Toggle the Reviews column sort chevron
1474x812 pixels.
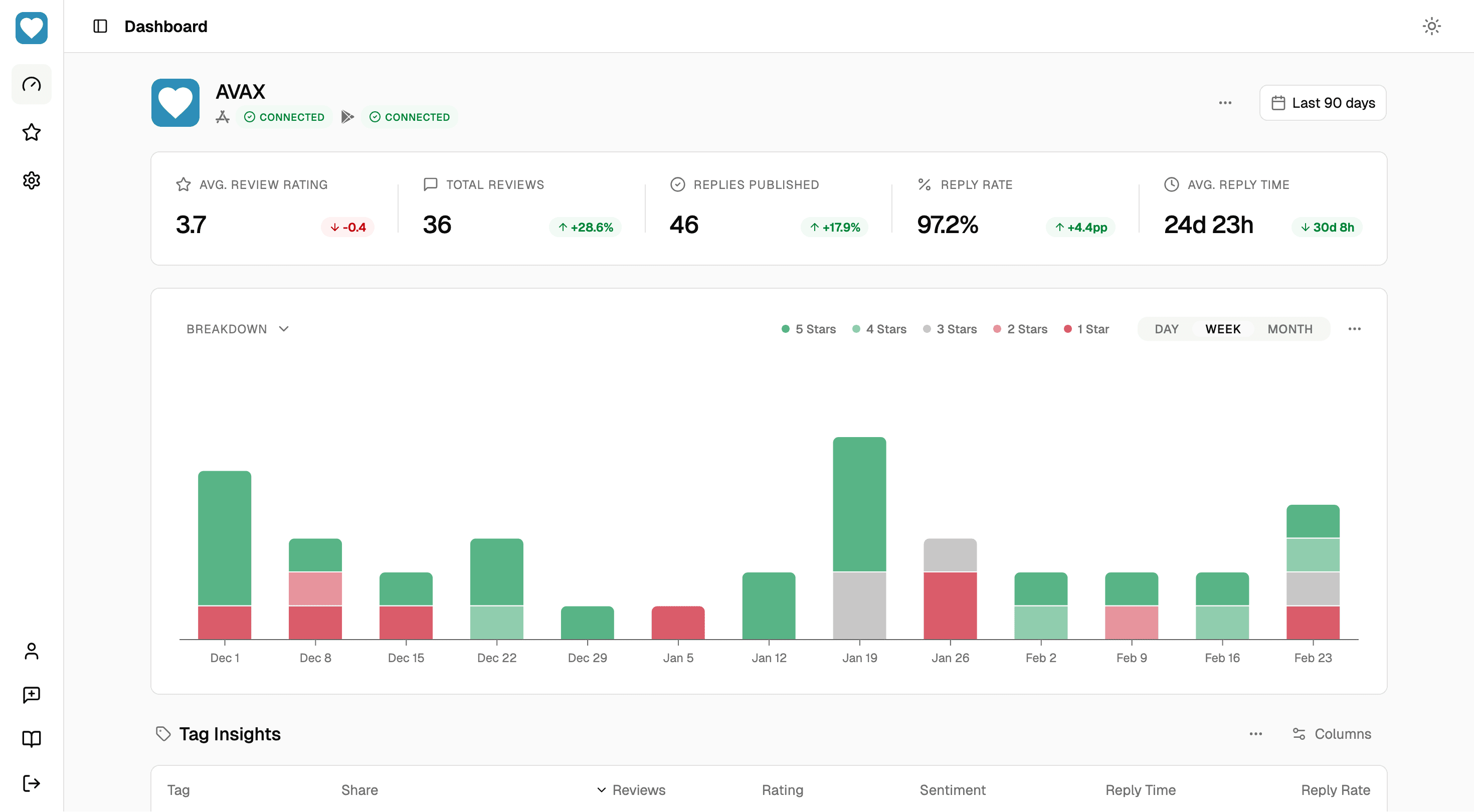click(x=602, y=790)
